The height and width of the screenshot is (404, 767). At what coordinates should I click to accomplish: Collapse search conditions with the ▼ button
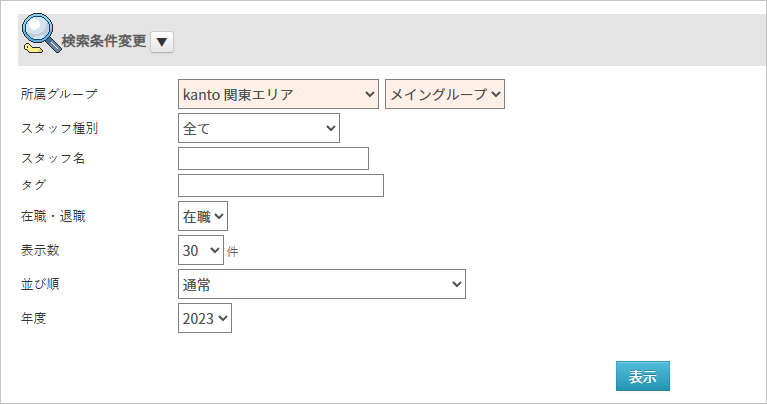(163, 42)
